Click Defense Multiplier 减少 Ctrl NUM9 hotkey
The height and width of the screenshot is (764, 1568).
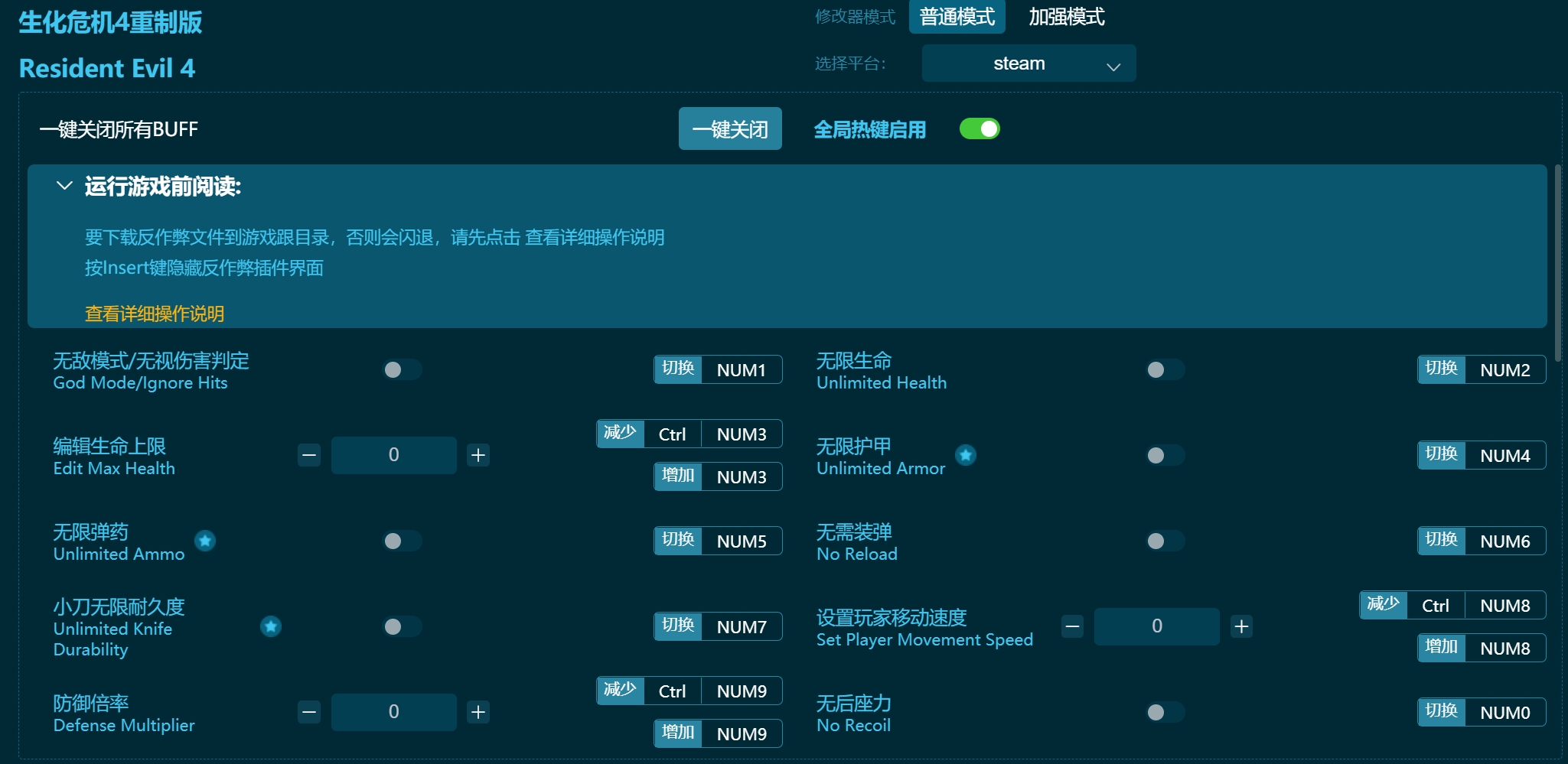pos(689,691)
